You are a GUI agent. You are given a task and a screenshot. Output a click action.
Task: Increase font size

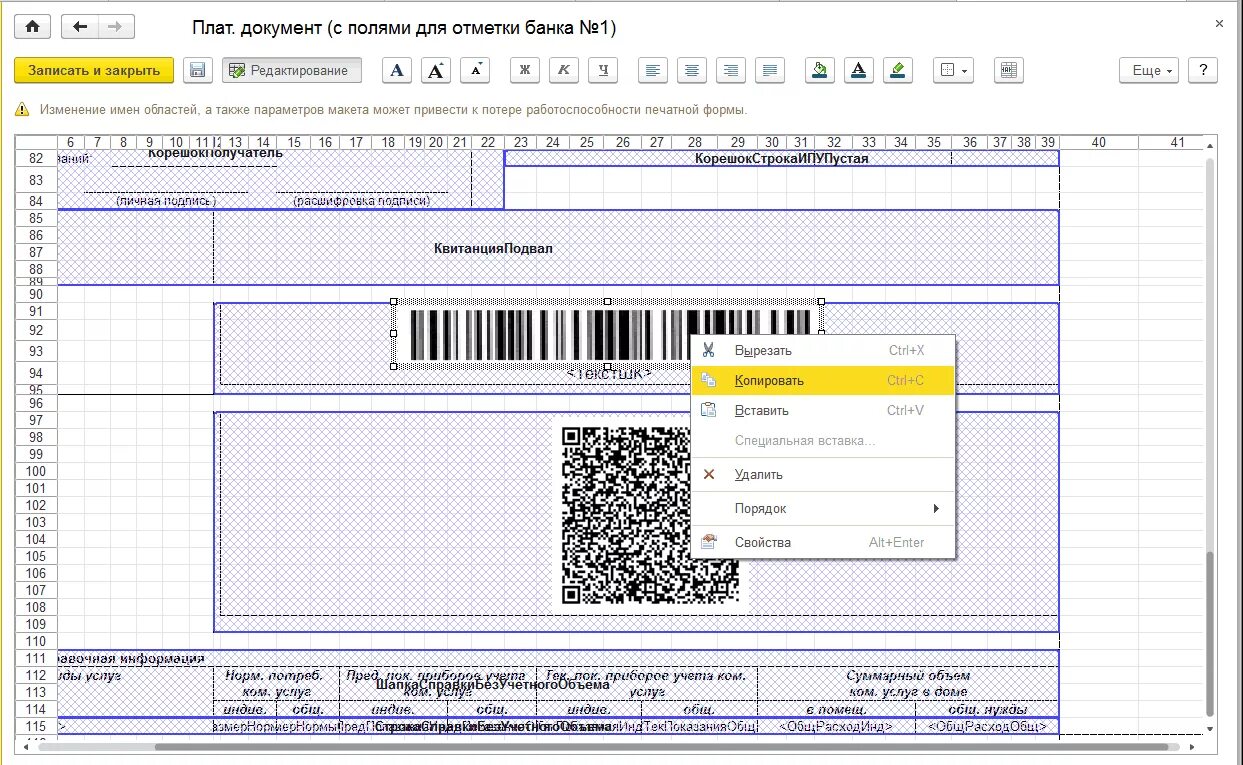[436, 70]
